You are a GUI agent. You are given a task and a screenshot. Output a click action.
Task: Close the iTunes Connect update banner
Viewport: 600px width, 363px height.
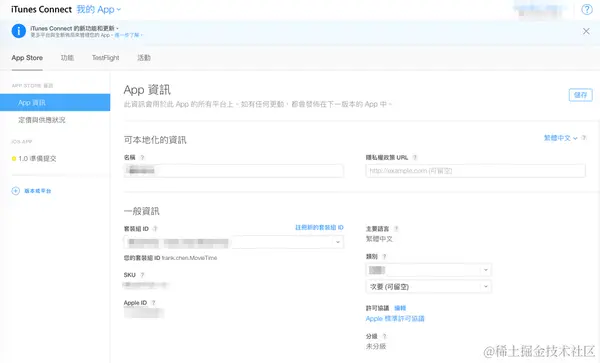(x=586, y=31)
